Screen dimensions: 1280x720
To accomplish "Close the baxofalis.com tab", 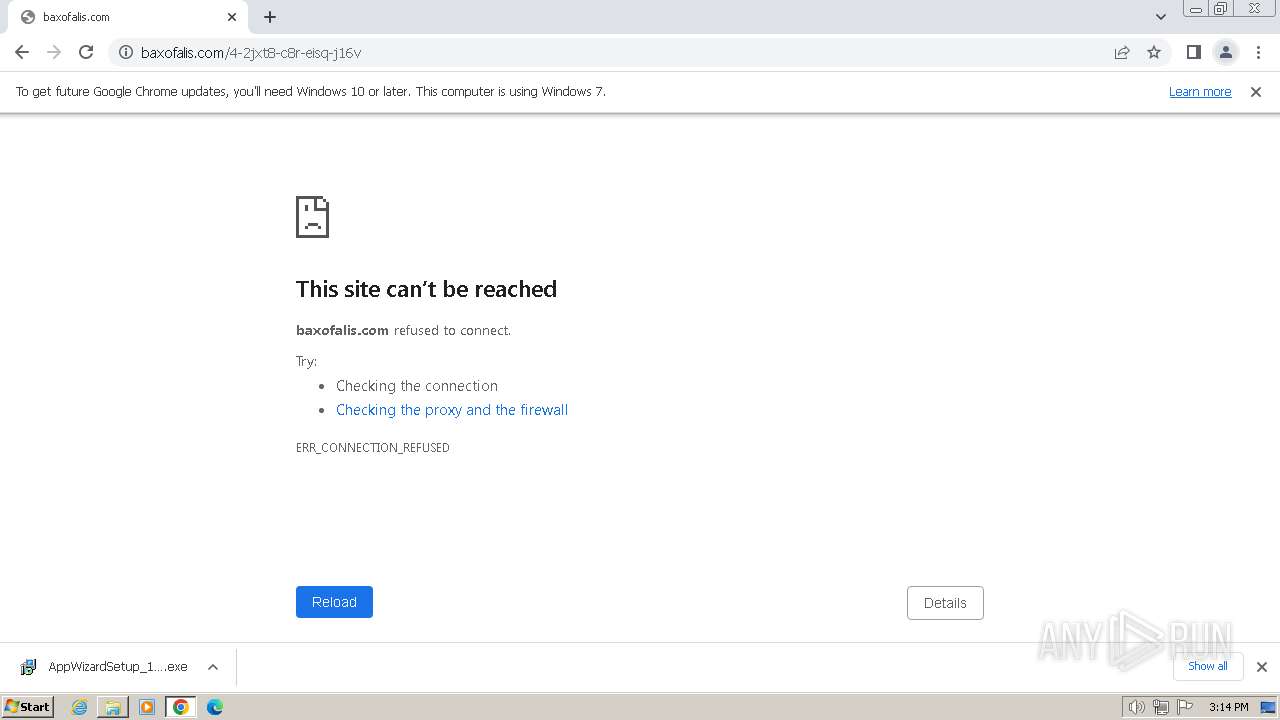I will [x=232, y=17].
